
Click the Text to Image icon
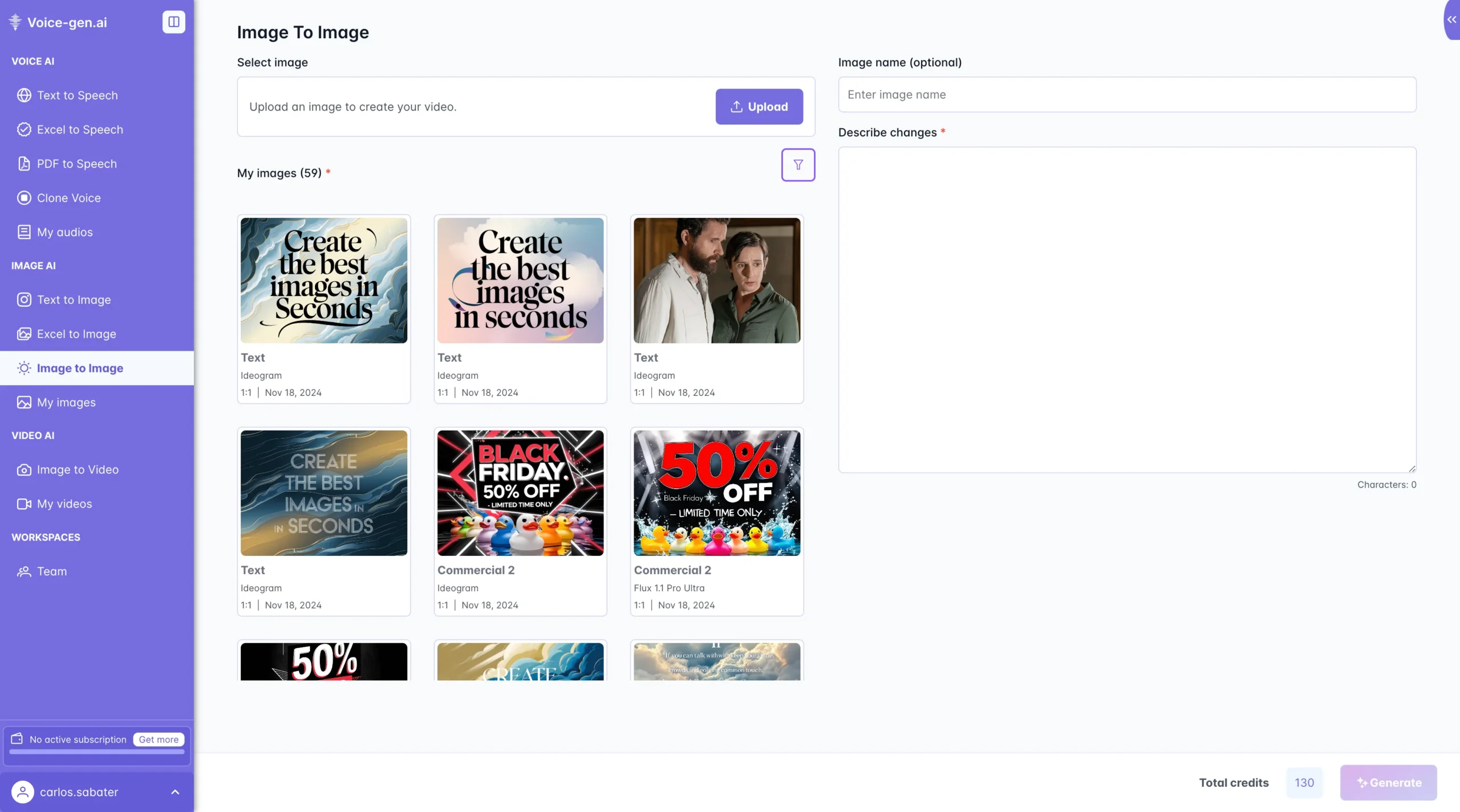point(24,300)
